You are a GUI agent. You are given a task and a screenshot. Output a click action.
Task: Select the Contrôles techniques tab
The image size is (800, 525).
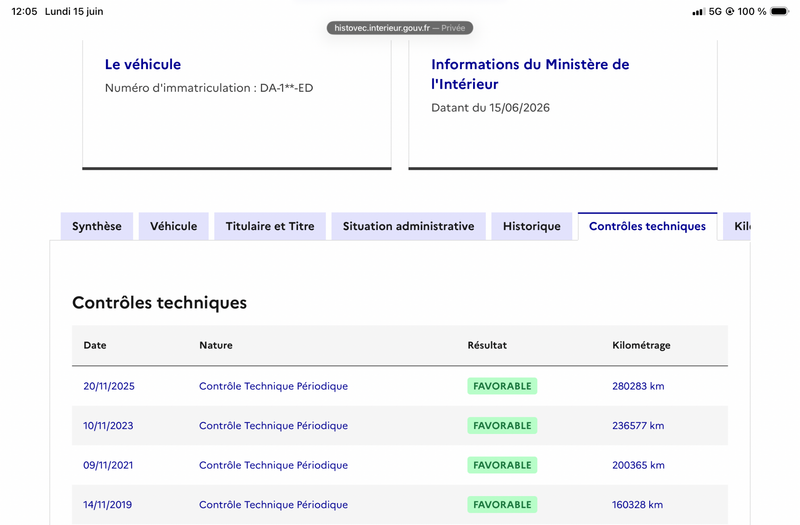(x=647, y=226)
